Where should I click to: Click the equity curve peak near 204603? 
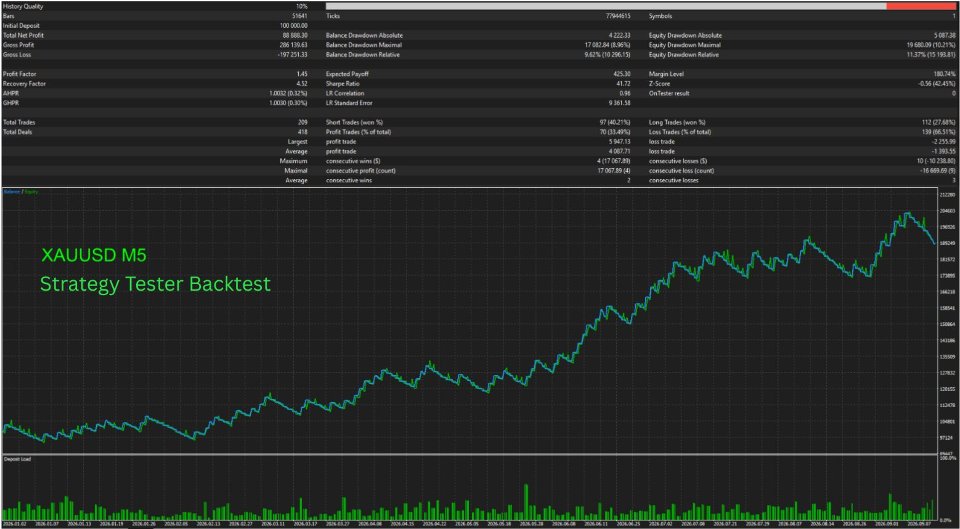coord(907,214)
